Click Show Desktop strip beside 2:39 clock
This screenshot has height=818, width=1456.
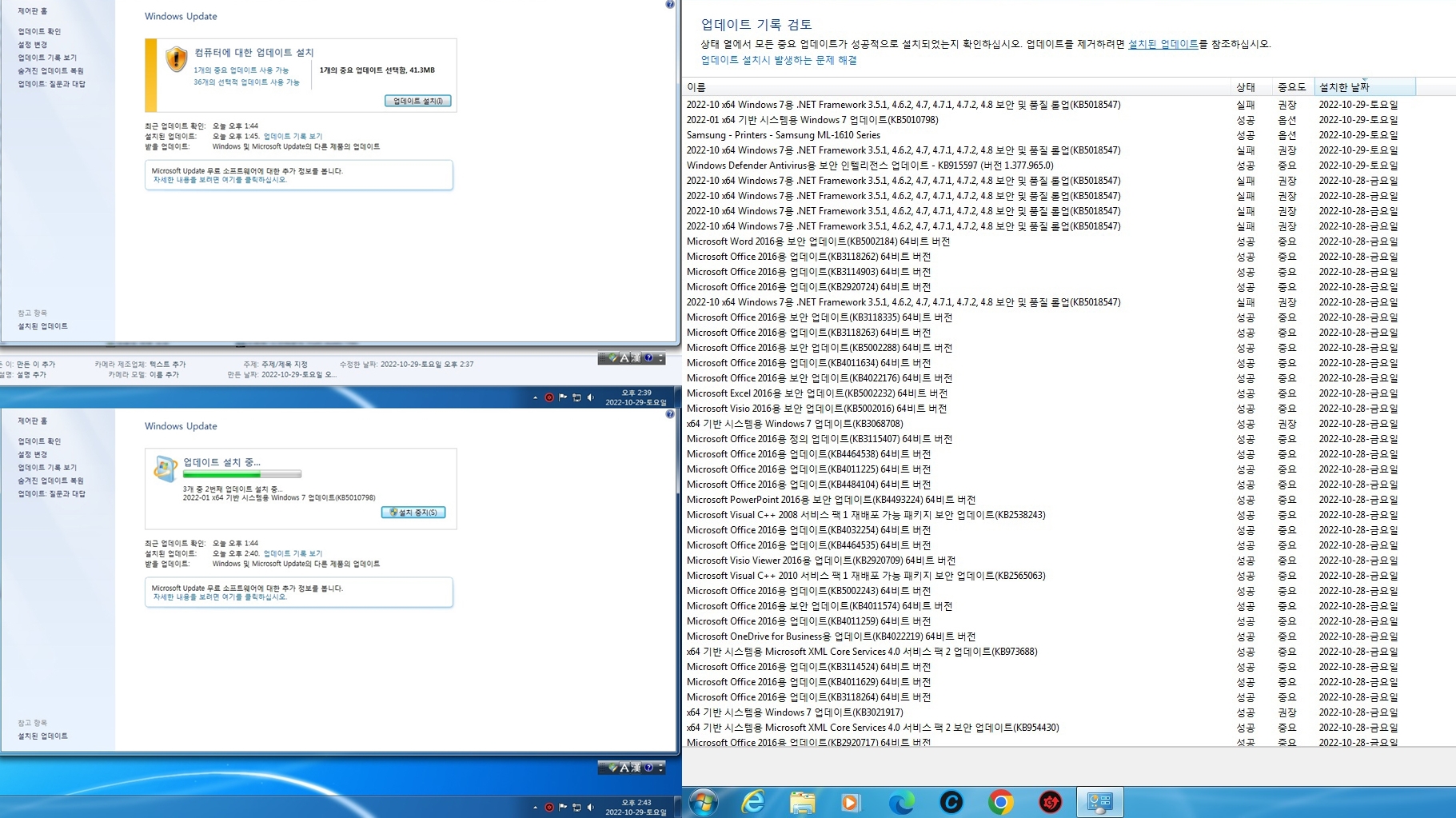click(x=677, y=397)
